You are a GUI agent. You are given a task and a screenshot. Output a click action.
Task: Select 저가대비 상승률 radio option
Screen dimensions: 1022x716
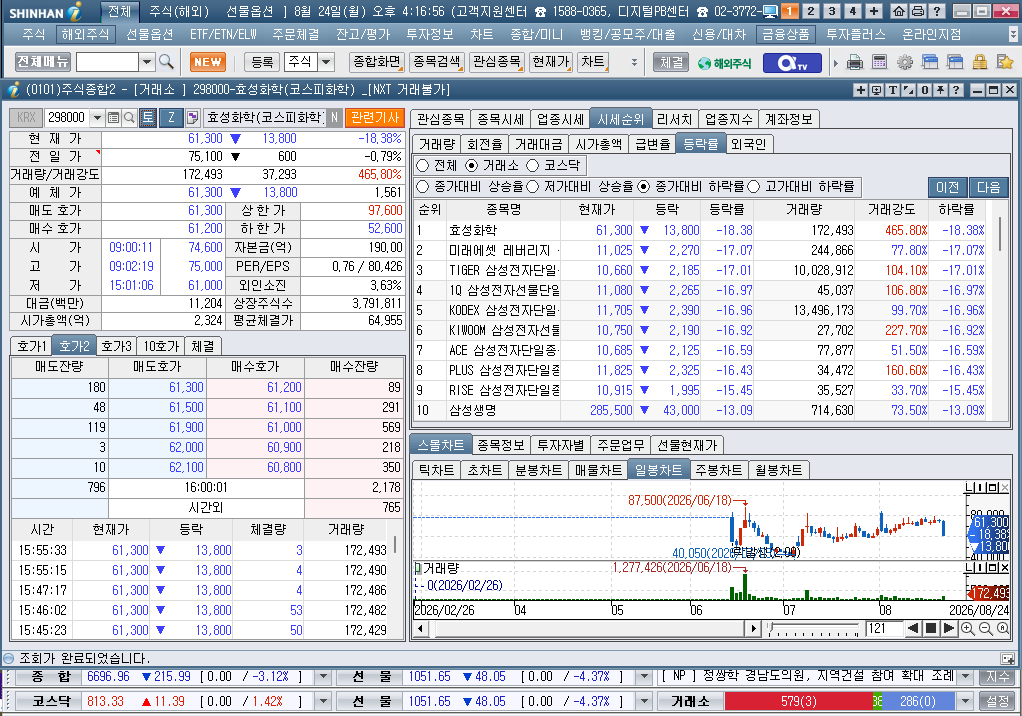(533, 187)
